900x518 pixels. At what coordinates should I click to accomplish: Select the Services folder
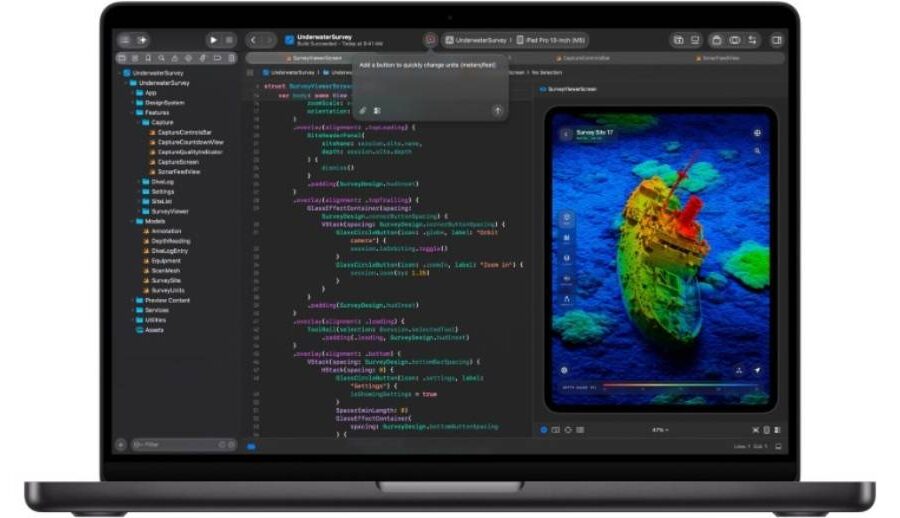(152, 310)
